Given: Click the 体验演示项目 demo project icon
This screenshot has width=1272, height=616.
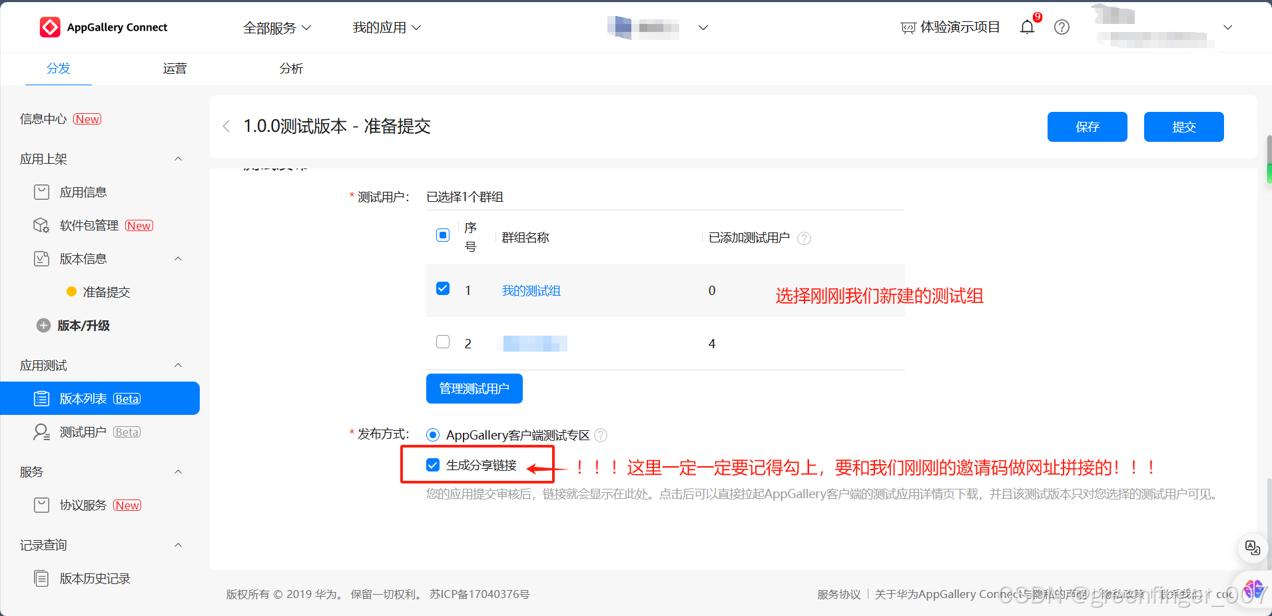Looking at the screenshot, I should [x=907, y=28].
